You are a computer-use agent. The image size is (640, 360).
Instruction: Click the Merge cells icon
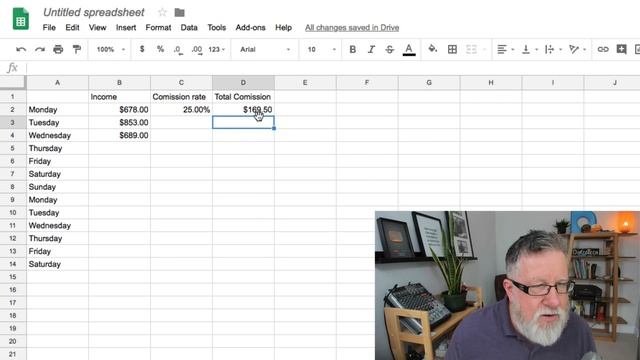[x=471, y=49]
